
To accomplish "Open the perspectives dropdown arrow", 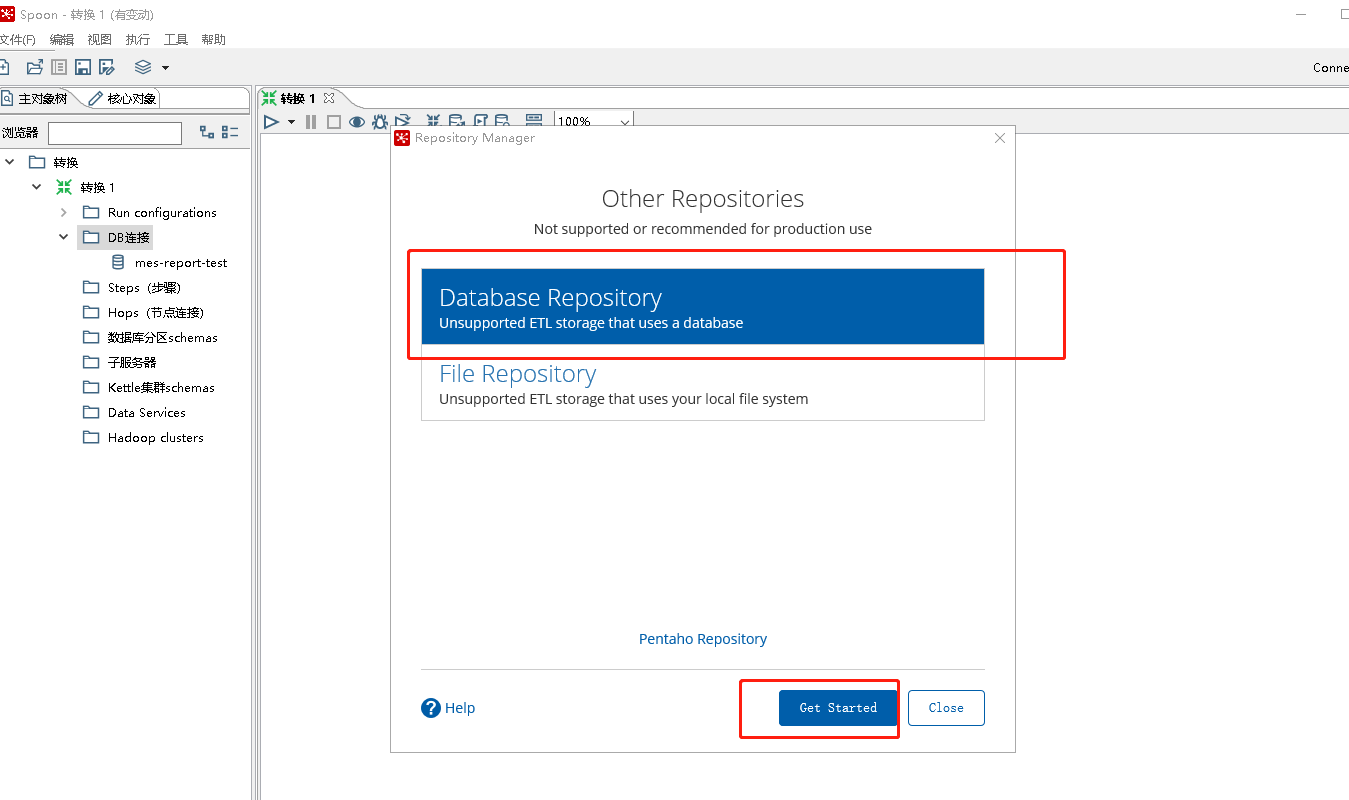I will click(165, 68).
